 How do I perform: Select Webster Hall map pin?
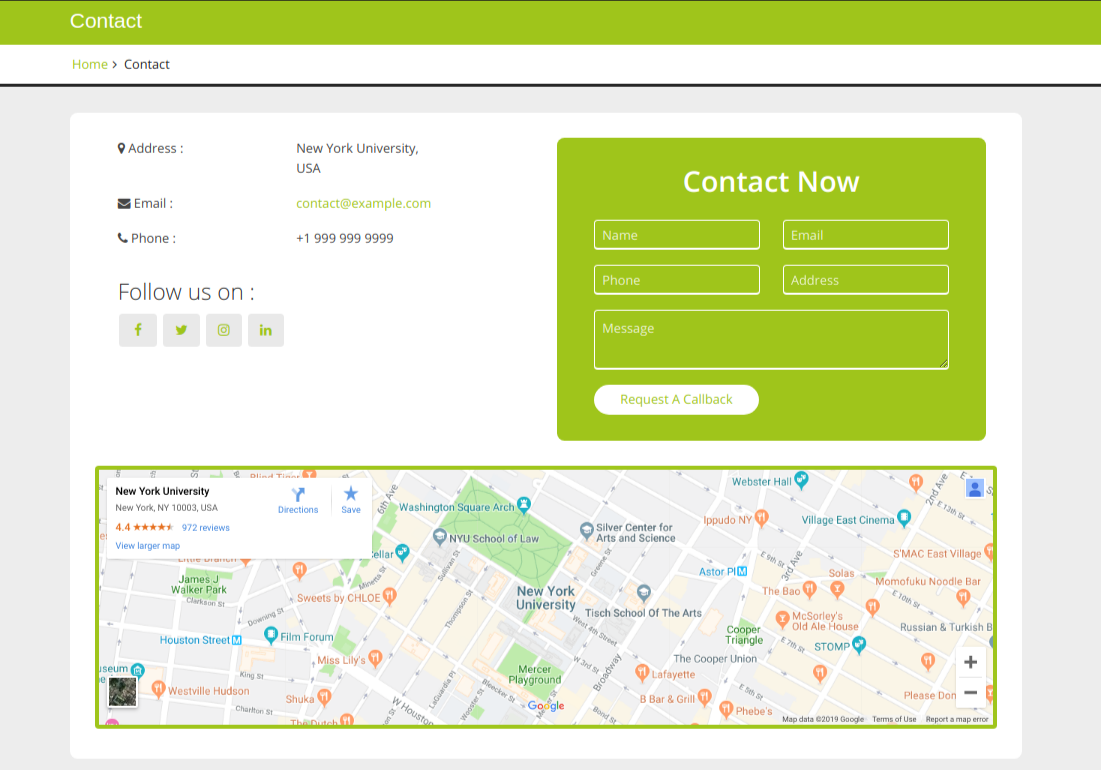point(801,480)
